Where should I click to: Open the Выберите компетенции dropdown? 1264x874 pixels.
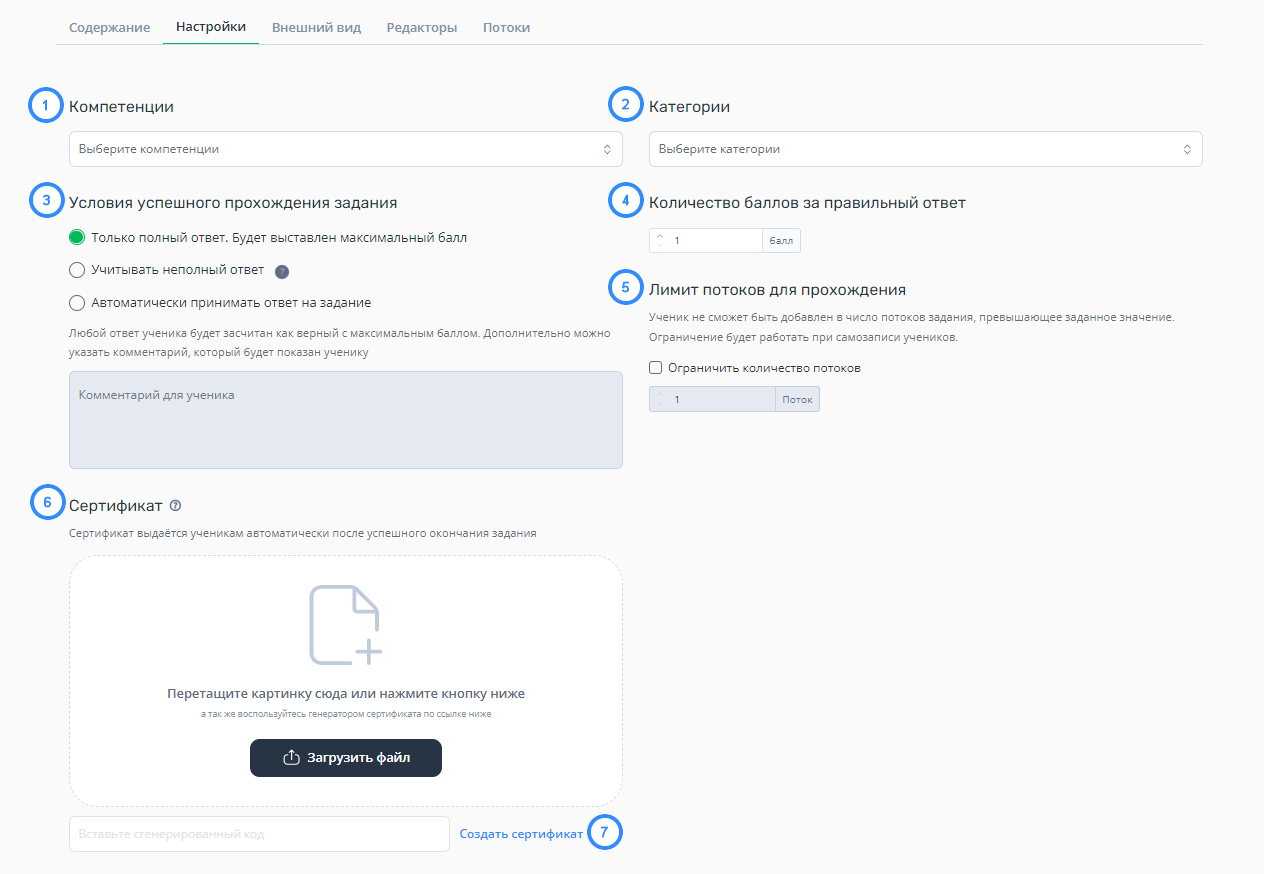[x=345, y=149]
